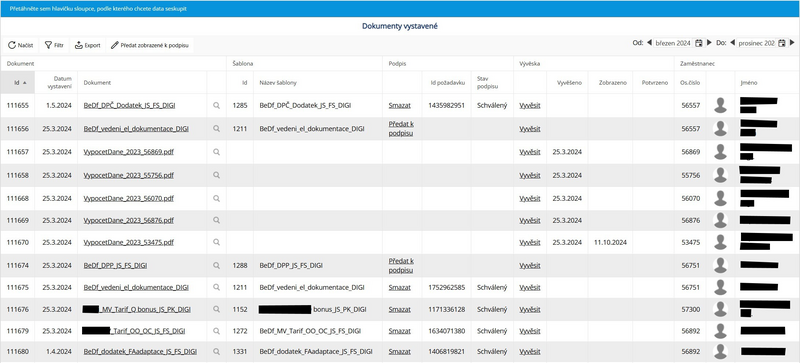Screen dimensions: 800x363
Task: Sort by Název šablony column header
Action: pyautogui.click(x=317, y=82)
